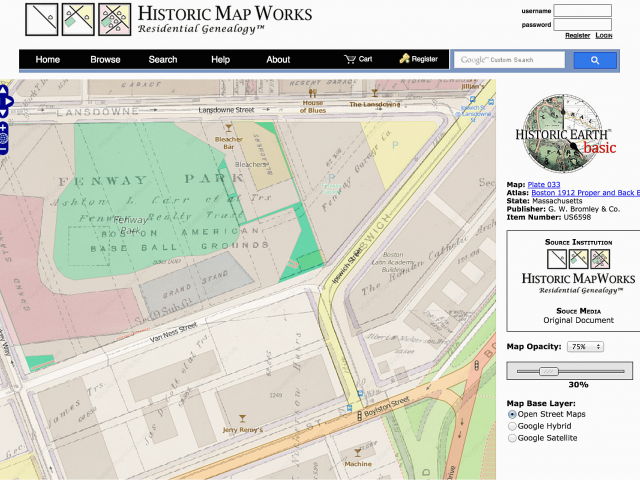
Task: Click the first header logo tile with diagonal line
Action: (x=42, y=19)
